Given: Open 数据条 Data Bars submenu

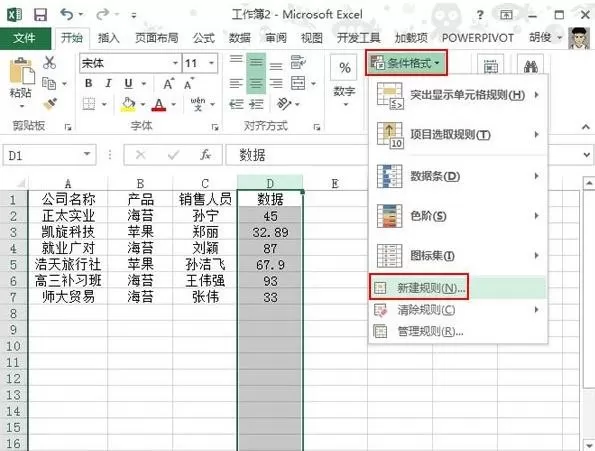Looking at the screenshot, I should coord(458,176).
